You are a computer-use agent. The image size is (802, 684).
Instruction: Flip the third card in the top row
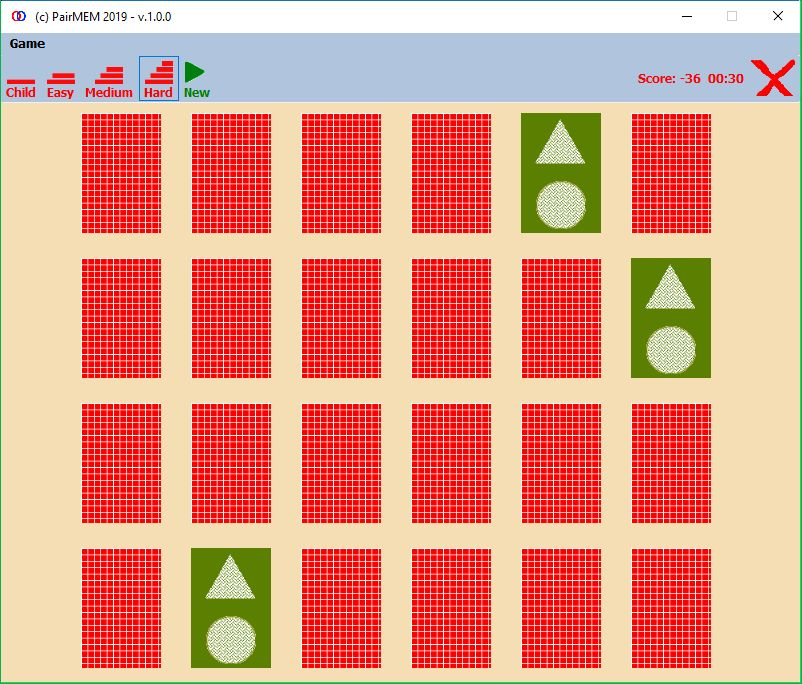pyautogui.click(x=341, y=173)
